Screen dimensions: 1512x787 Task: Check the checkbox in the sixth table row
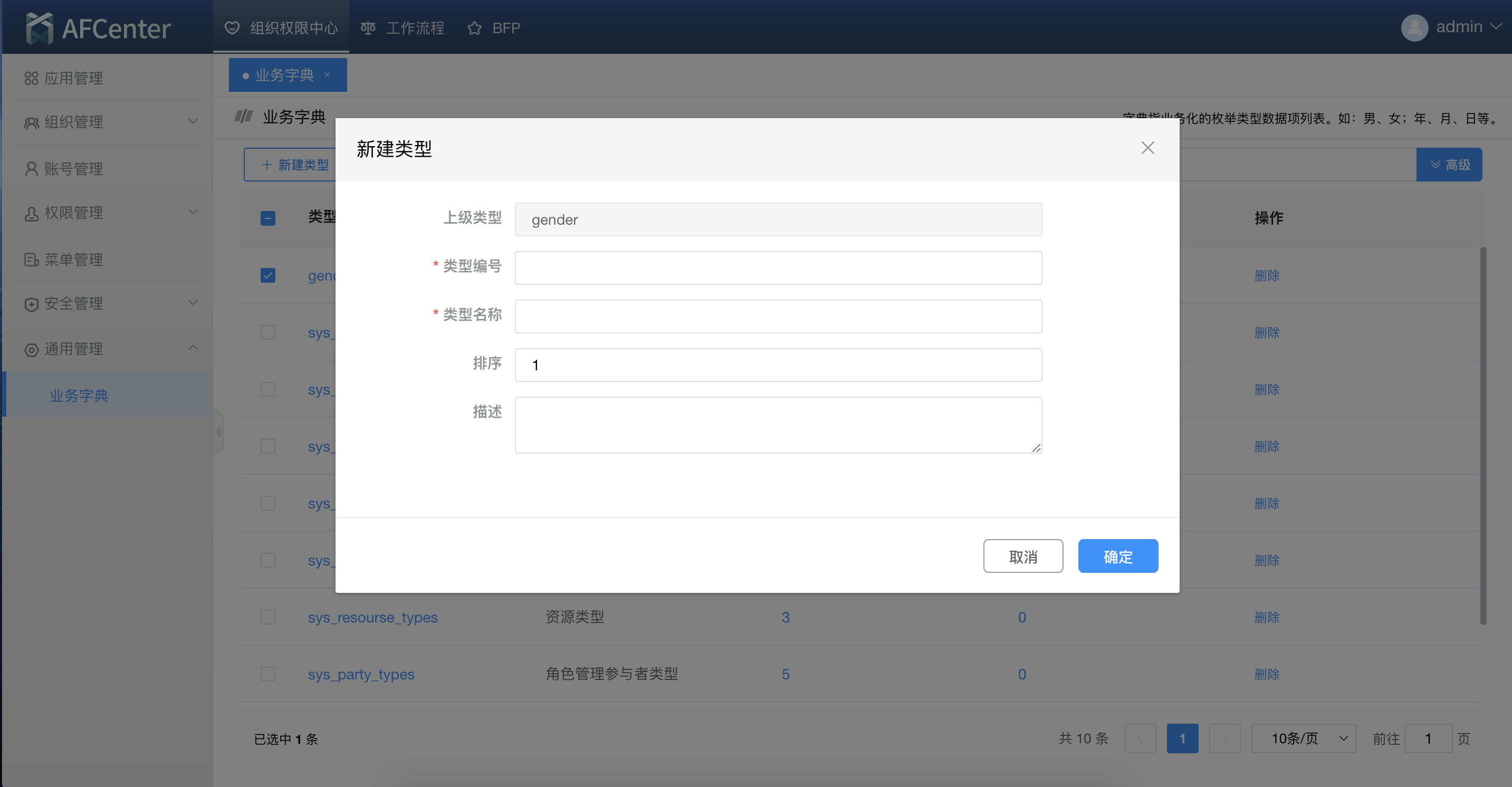pyautogui.click(x=267, y=560)
